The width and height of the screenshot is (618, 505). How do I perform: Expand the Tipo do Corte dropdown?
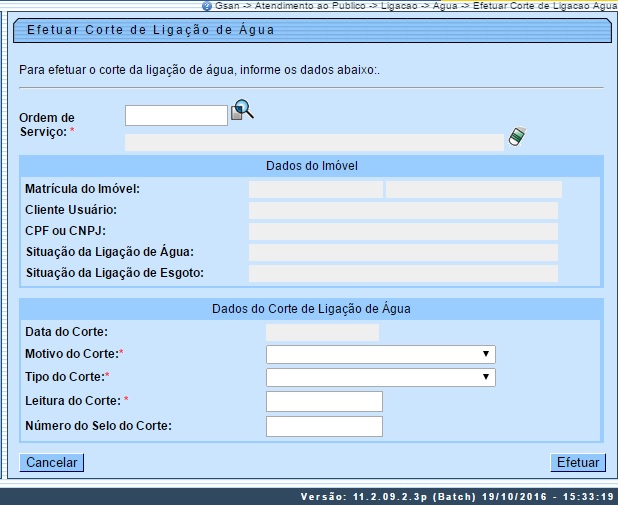pyautogui.click(x=380, y=377)
